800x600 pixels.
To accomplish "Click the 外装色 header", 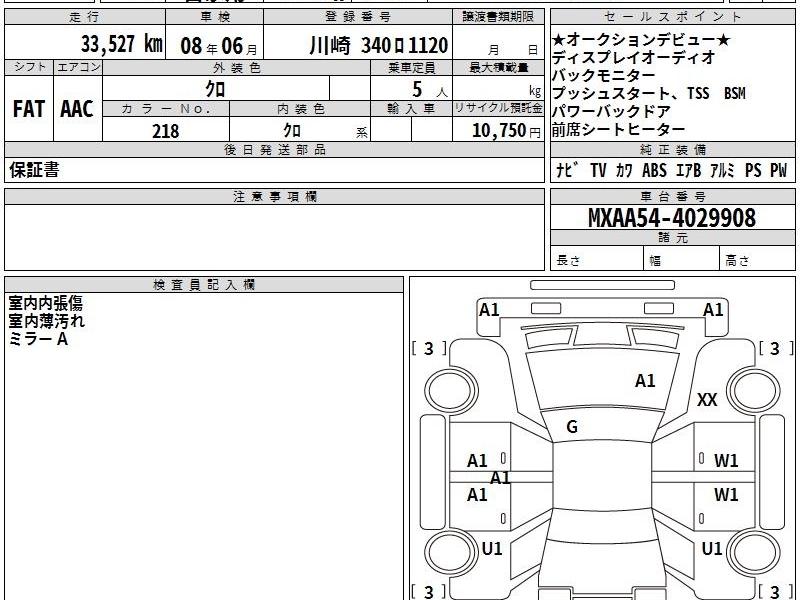I will (x=237, y=67).
